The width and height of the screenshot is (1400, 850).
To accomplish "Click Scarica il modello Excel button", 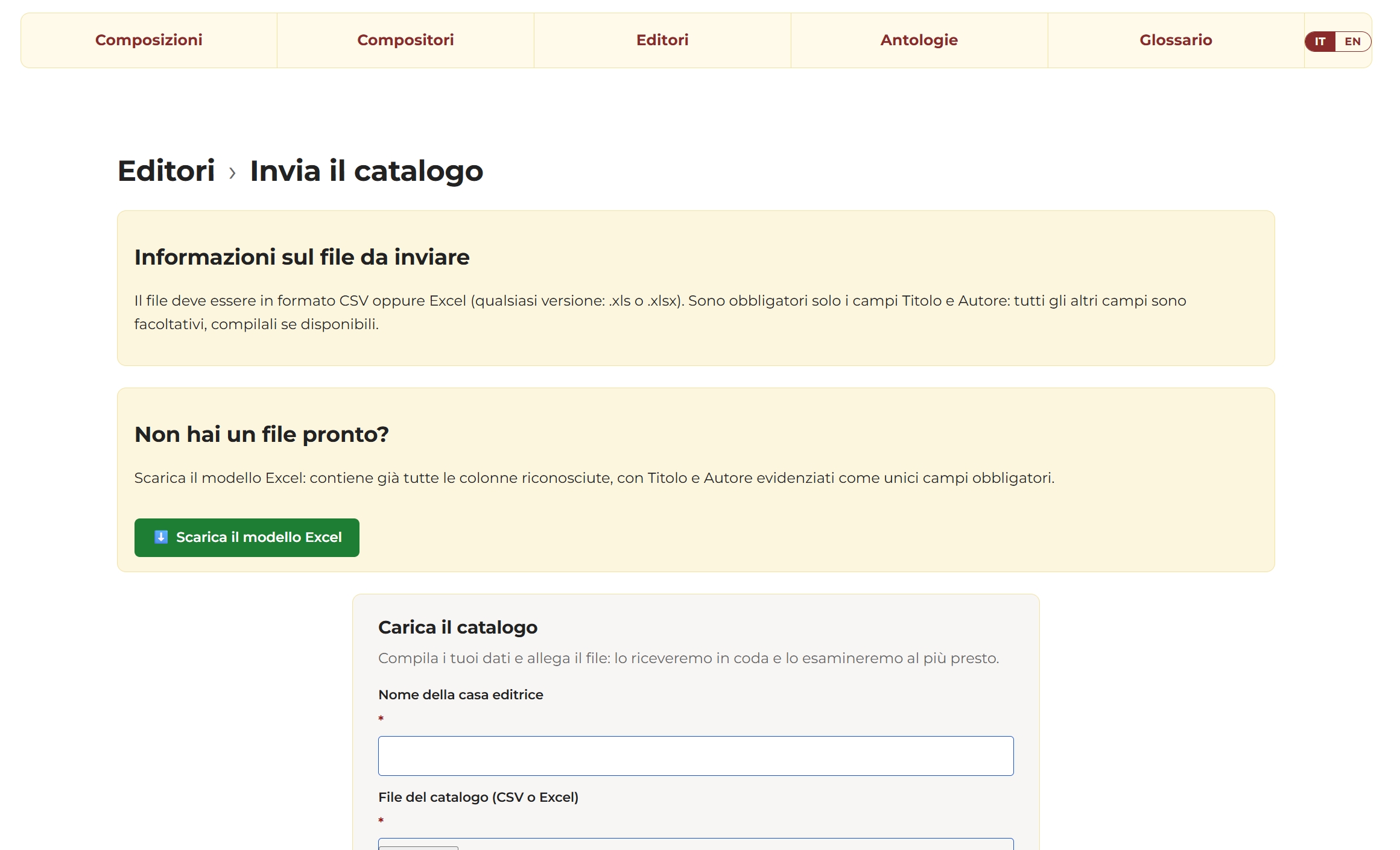I will (247, 538).
